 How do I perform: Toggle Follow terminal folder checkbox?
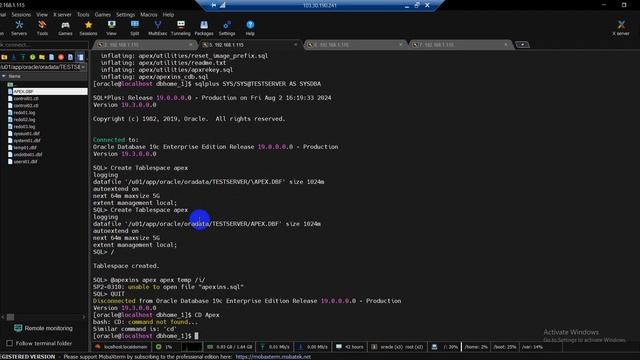(10, 343)
